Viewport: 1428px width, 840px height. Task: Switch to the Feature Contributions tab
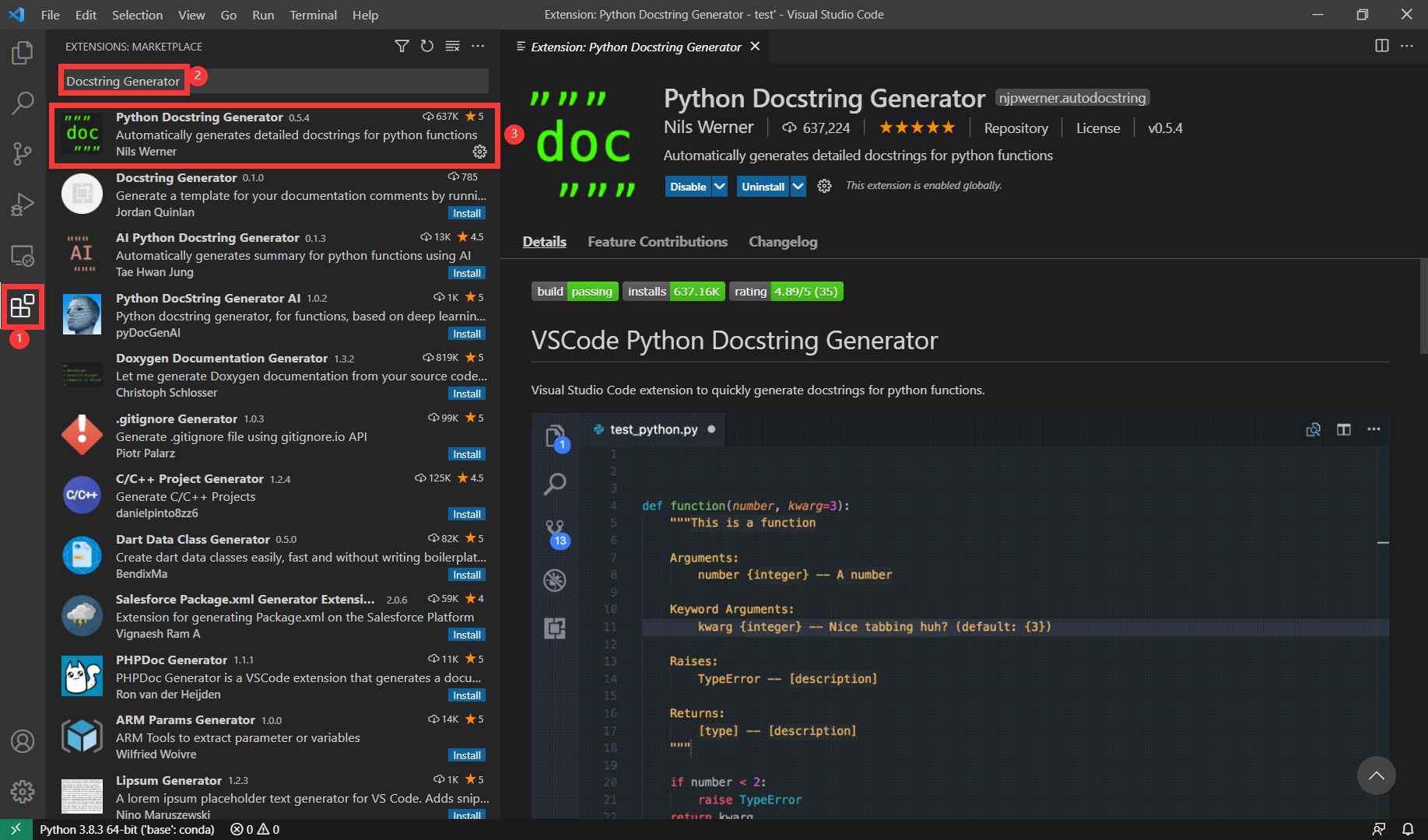pos(658,242)
